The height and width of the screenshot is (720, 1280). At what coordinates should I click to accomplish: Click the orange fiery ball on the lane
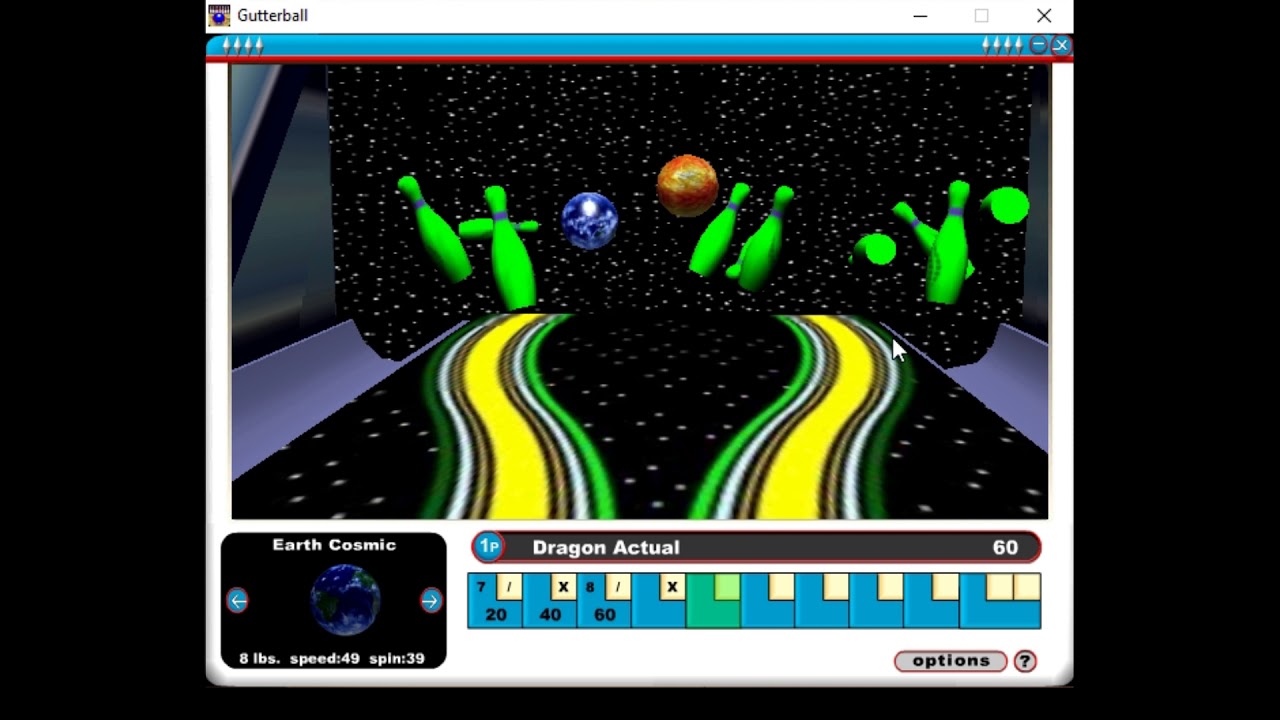687,185
